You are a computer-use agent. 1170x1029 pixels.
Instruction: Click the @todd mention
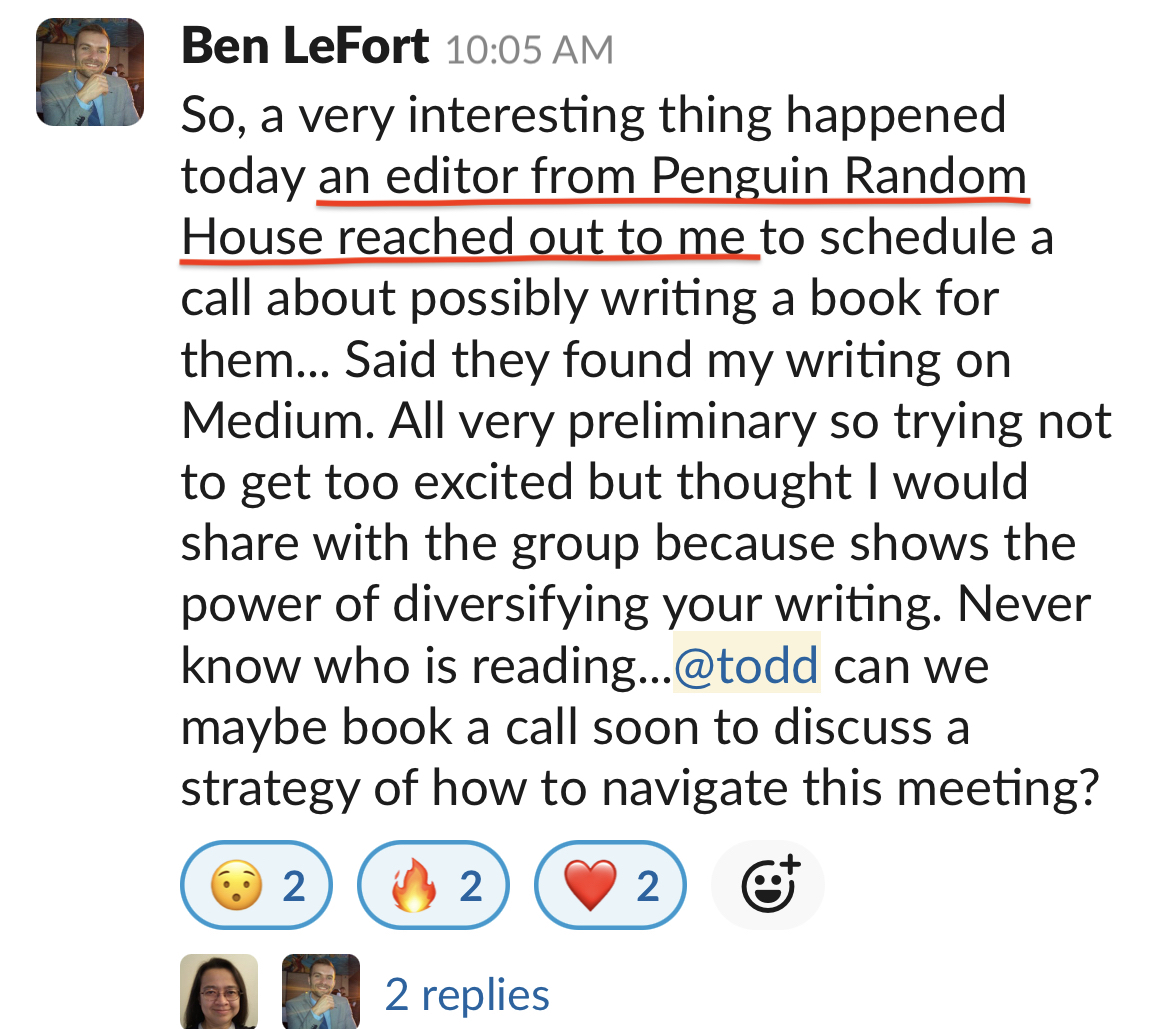tap(746, 665)
